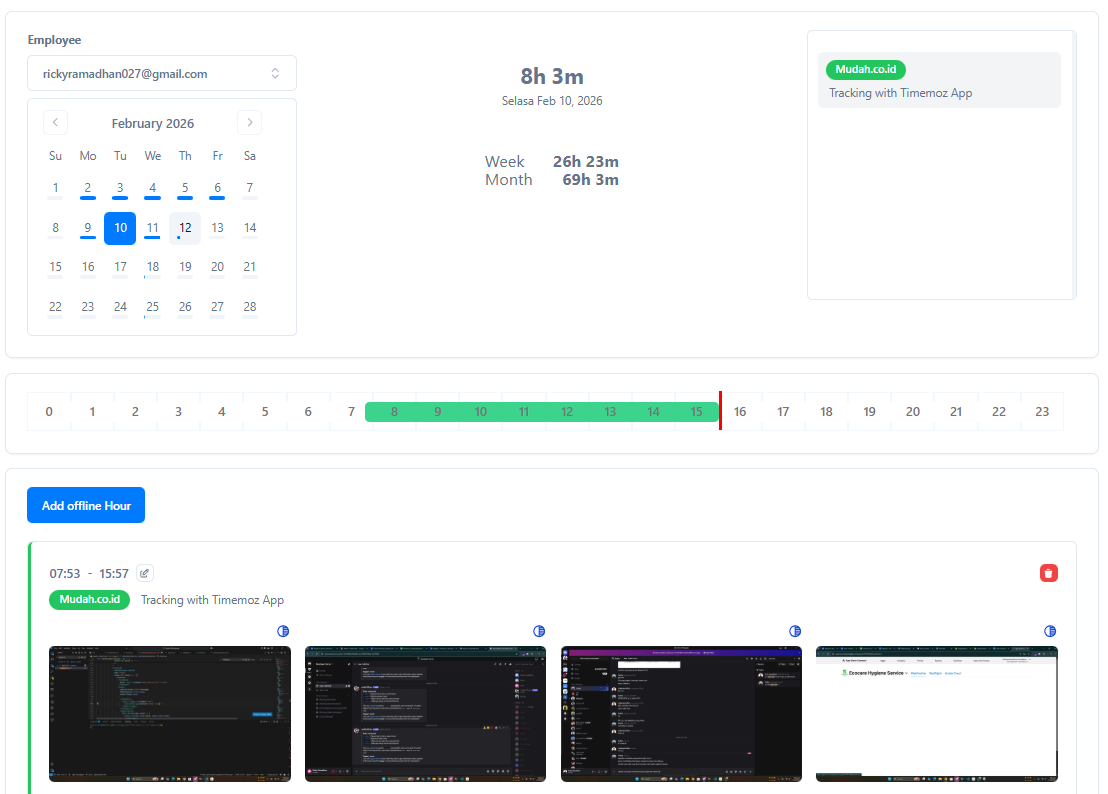Open the Ecocare Hygiene Service screenshot thumbnail
Image resolution: width=1108 pixels, height=794 pixels.
tap(937, 713)
